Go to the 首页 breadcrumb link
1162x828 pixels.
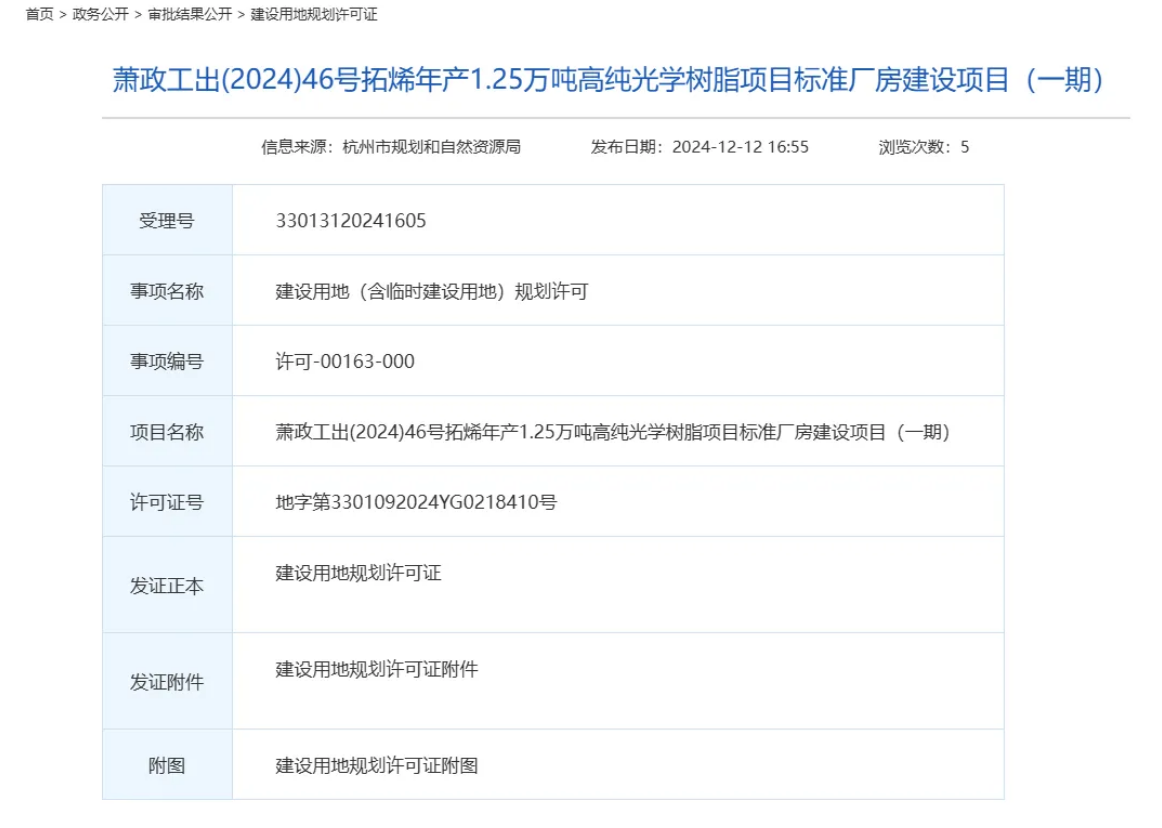39,15
